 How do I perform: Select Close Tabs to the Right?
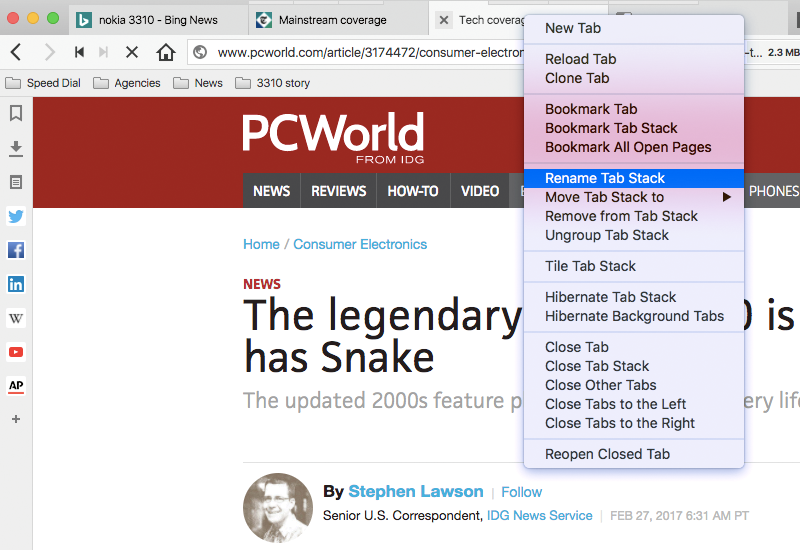coord(634,423)
